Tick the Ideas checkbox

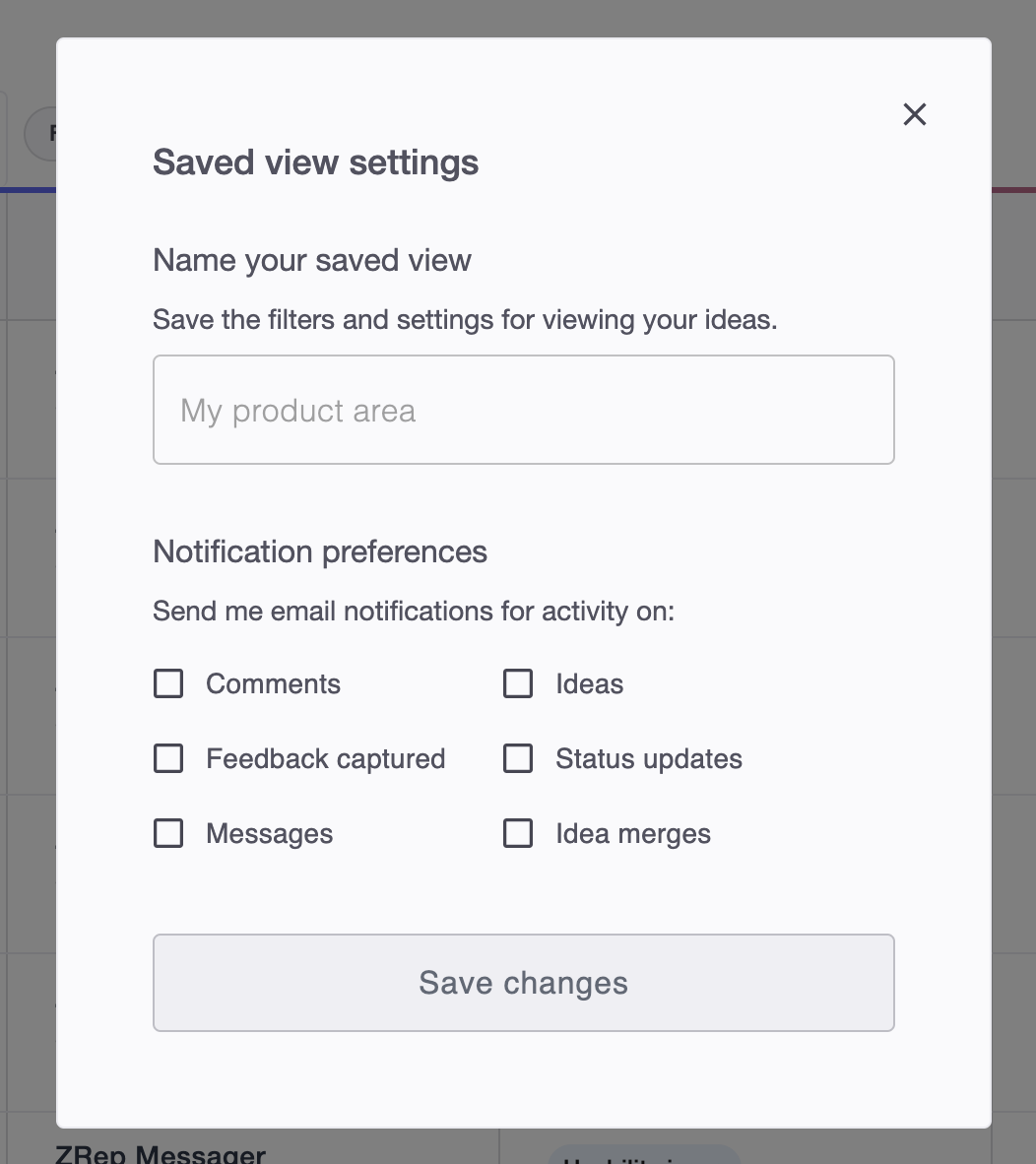tap(518, 683)
